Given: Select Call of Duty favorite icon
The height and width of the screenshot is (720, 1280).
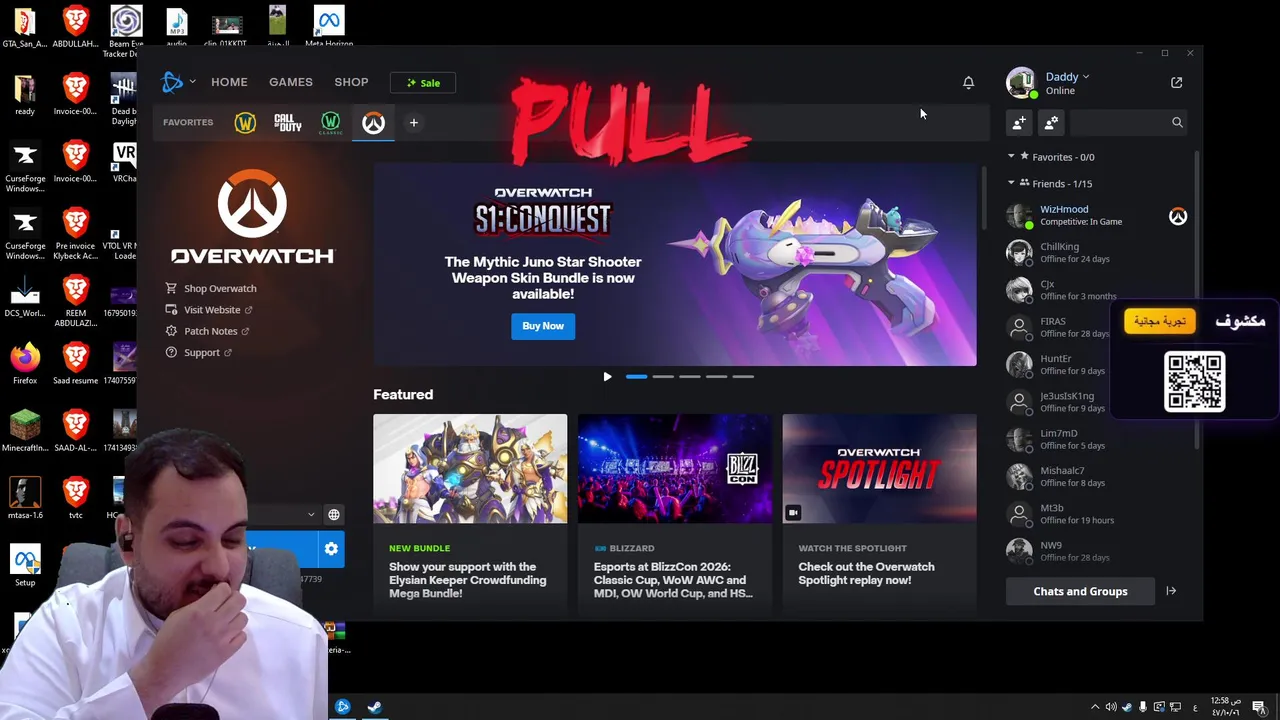Looking at the screenshot, I should pos(288,122).
